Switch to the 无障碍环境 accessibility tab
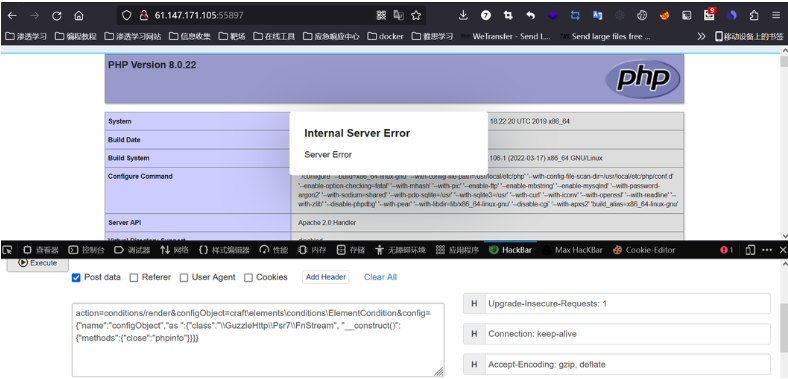The image size is (788, 379). tap(401, 250)
